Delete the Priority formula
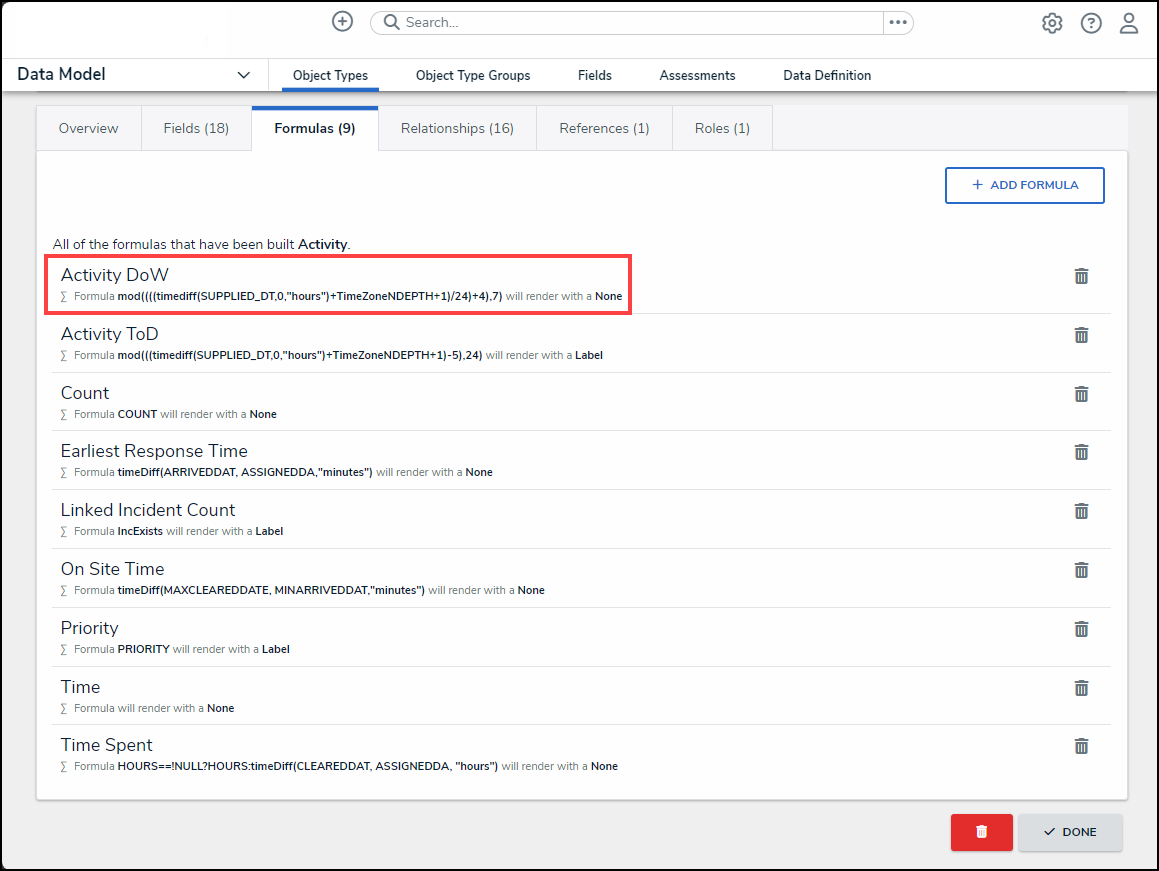The height and width of the screenshot is (871, 1159). pyautogui.click(x=1081, y=629)
